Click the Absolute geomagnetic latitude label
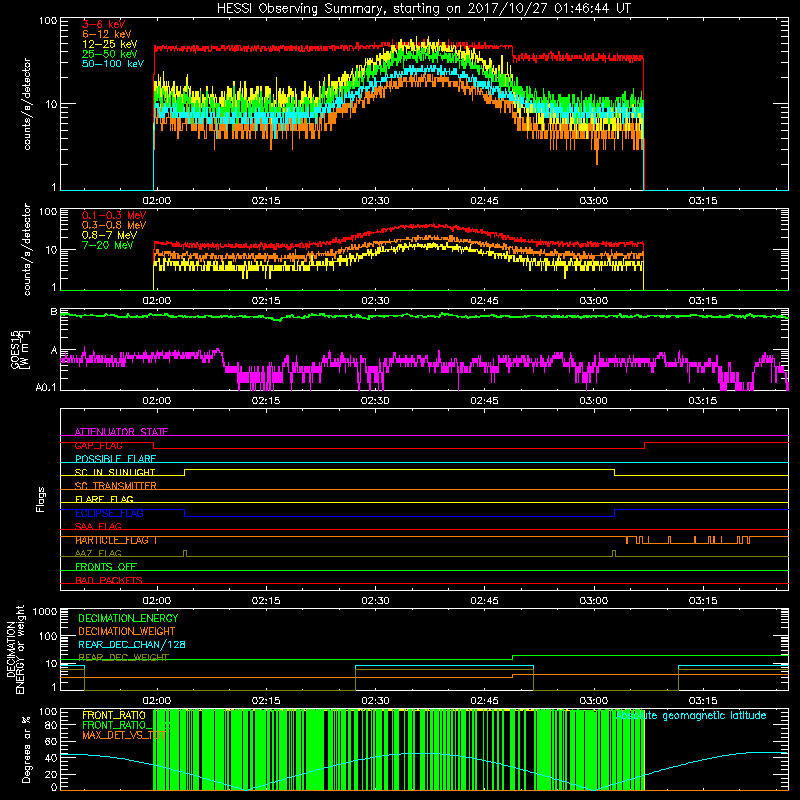The width and height of the screenshot is (800, 800). tap(691, 716)
